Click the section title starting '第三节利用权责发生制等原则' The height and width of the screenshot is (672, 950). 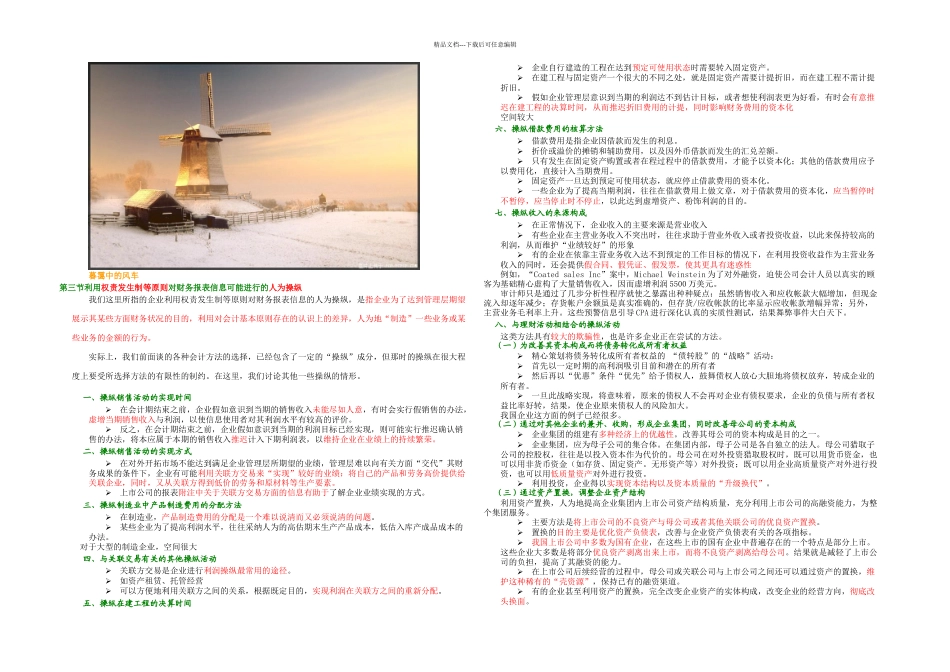click(x=180, y=287)
